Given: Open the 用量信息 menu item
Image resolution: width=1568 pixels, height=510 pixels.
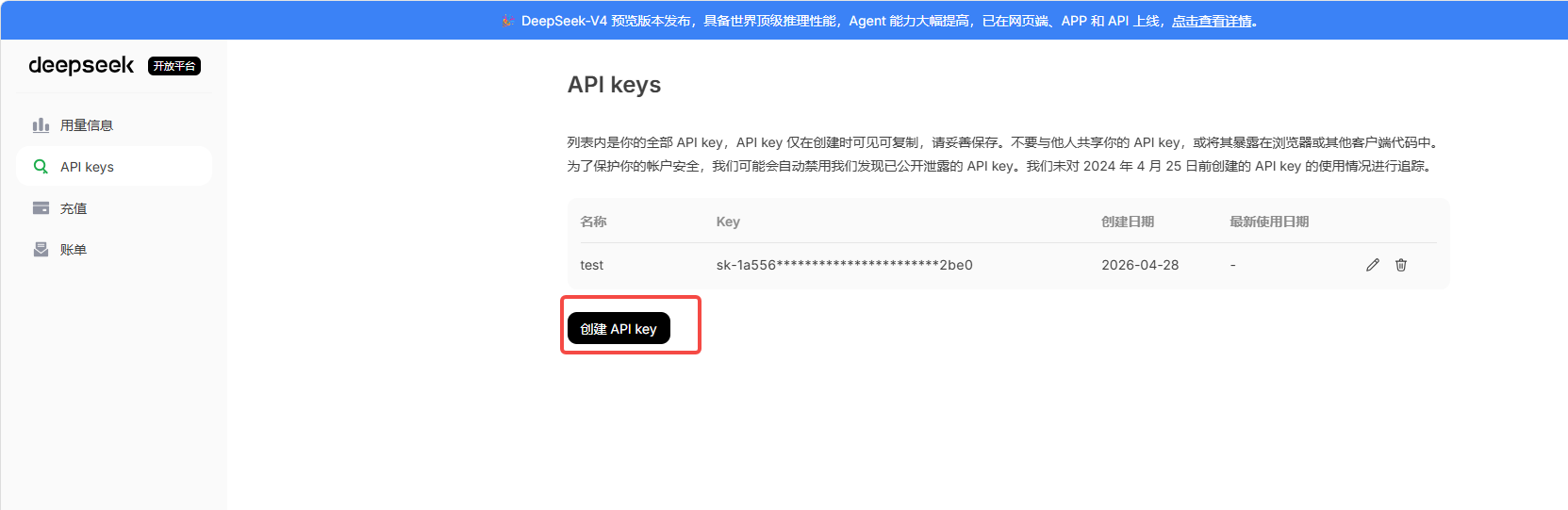Looking at the screenshot, I should pyautogui.click(x=114, y=125).
